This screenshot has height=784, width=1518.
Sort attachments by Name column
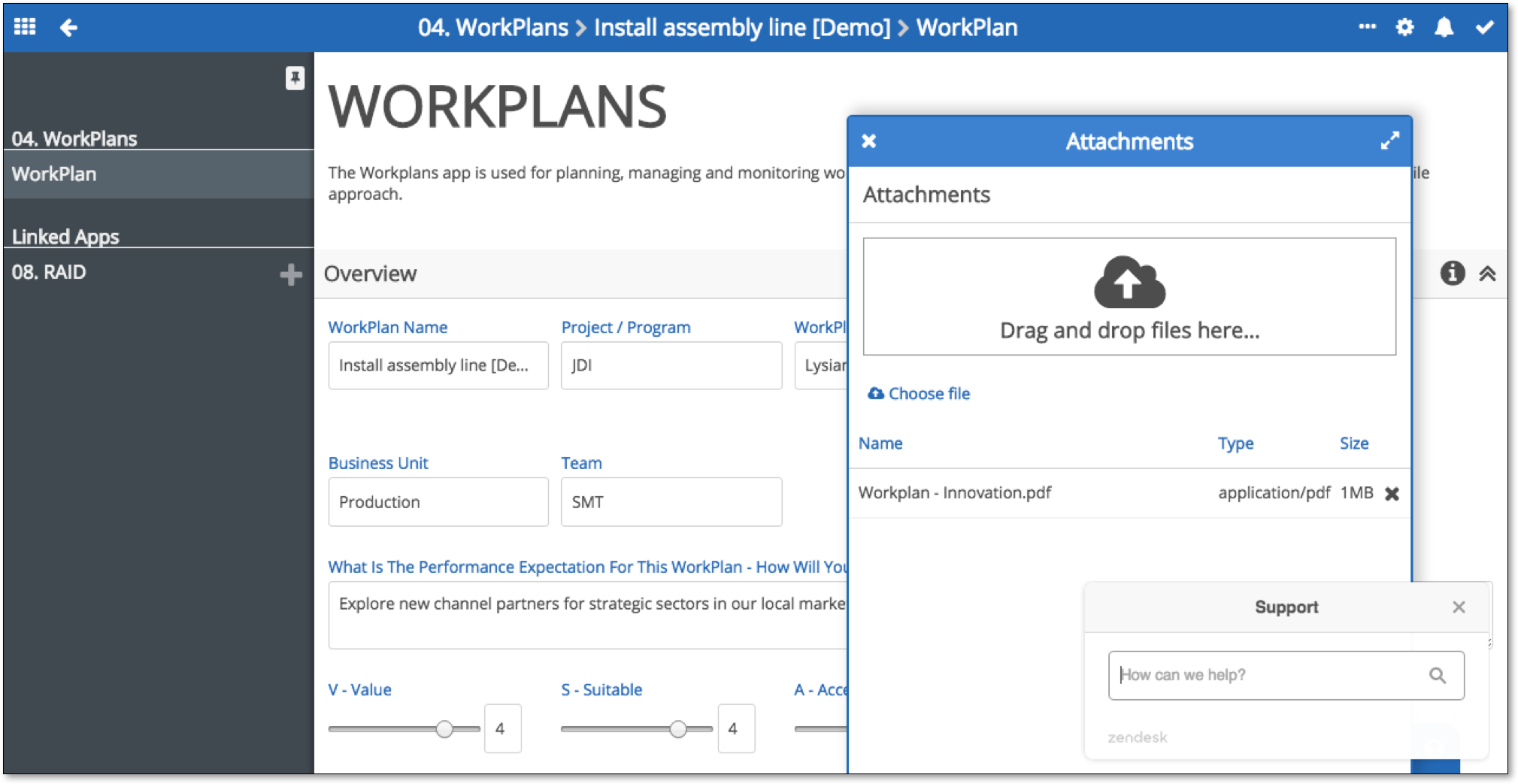pyautogui.click(x=880, y=443)
